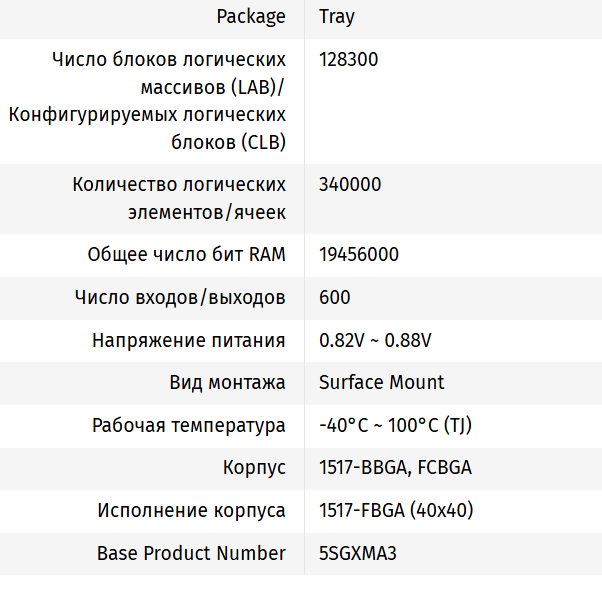Select the voltage value 0.82V ~ 0.88V
Image resolution: width=602 pixels, height=591 pixels.
click(375, 341)
